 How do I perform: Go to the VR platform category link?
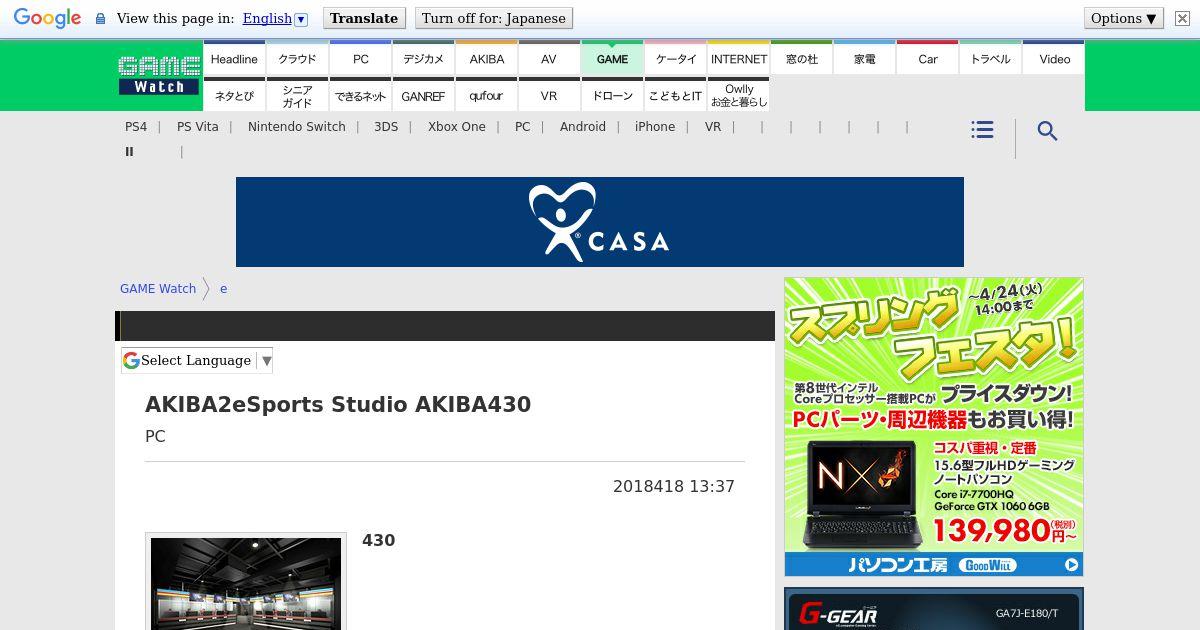pos(713,127)
